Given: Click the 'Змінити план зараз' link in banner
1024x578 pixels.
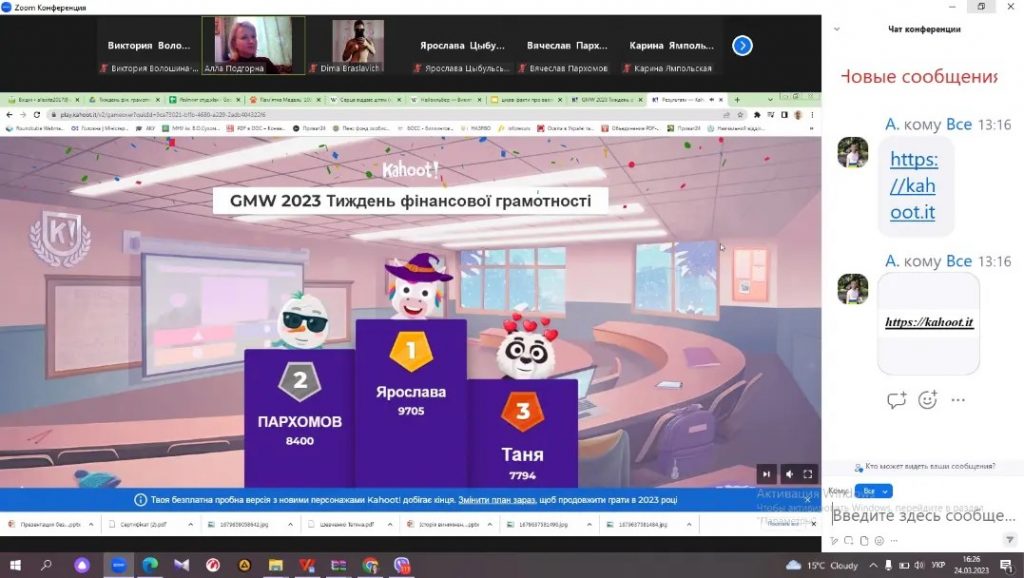Looking at the screenshot, I should tap(495, 500).
